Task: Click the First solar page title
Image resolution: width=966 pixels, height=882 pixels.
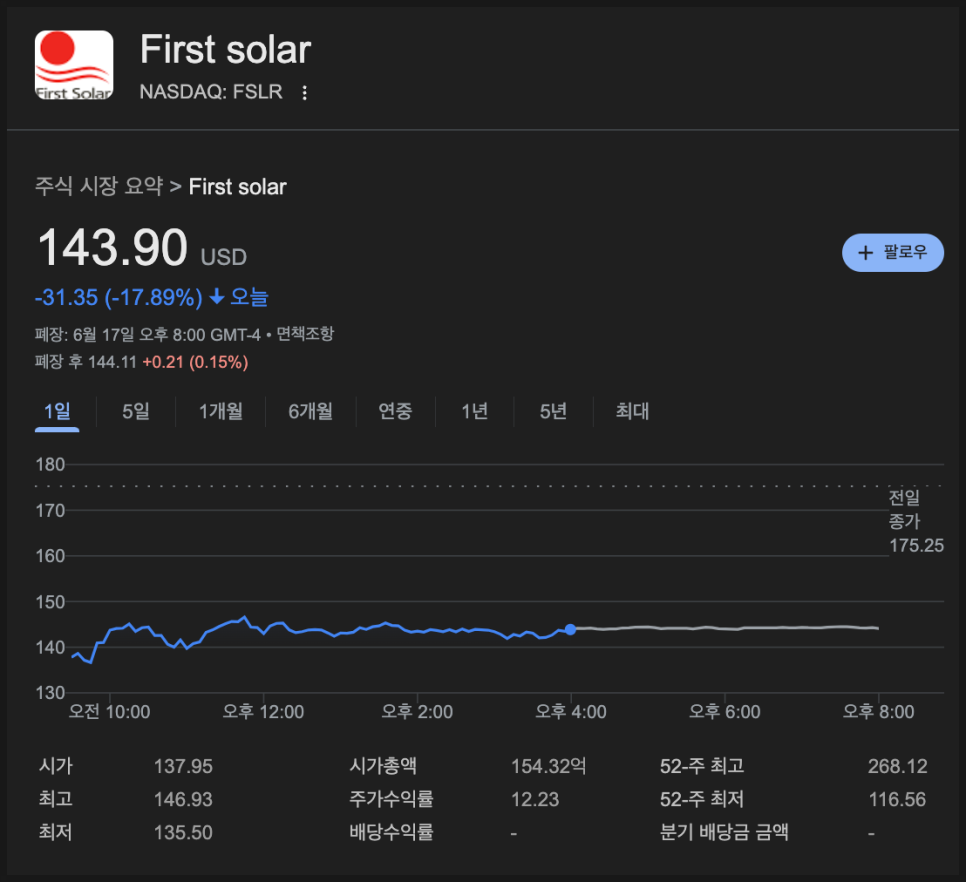Action: 225,49
